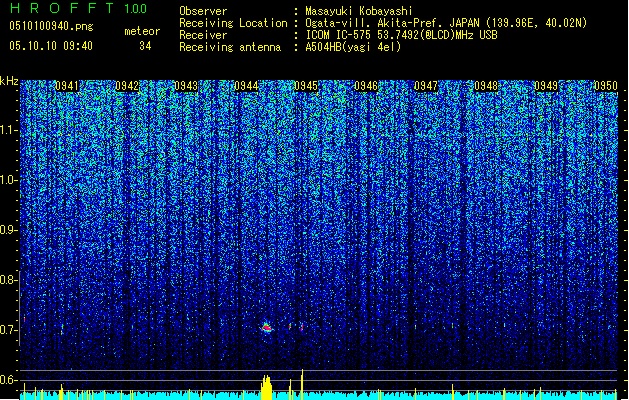629x400 pixels.
Task: Click the 0941 time marker
Action: click(67, 86)
